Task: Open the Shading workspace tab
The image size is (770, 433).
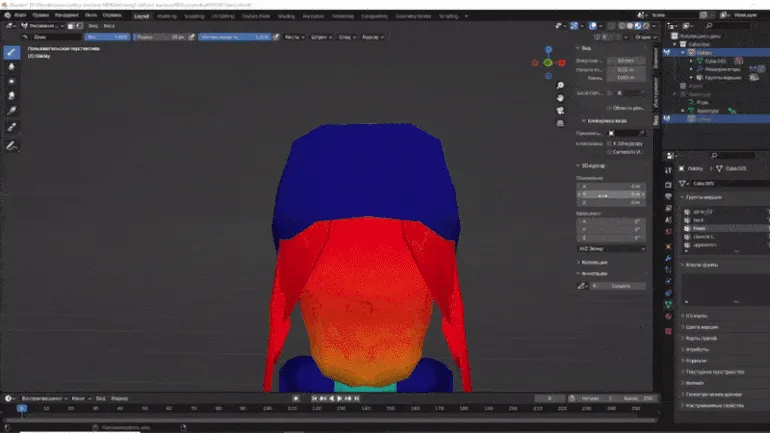Action: tap(286, 16)
